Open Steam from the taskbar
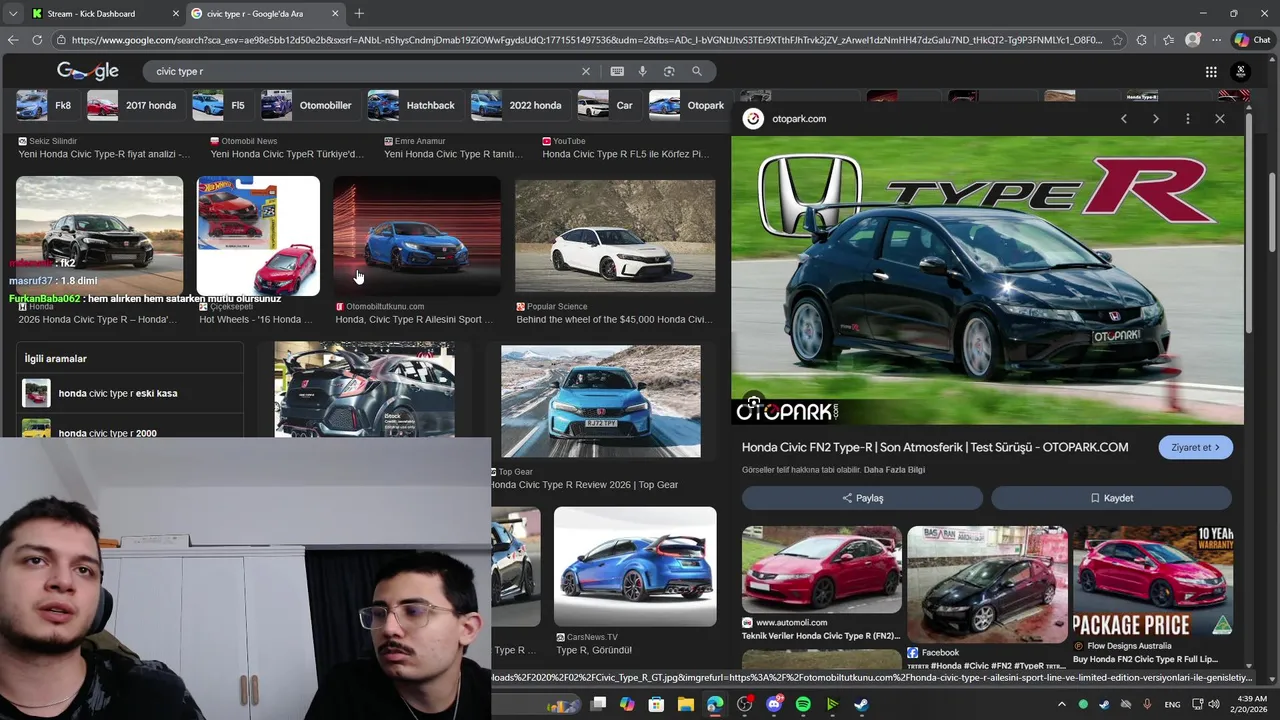This screenshot has height=720, width=1280. tap(861, 705)
